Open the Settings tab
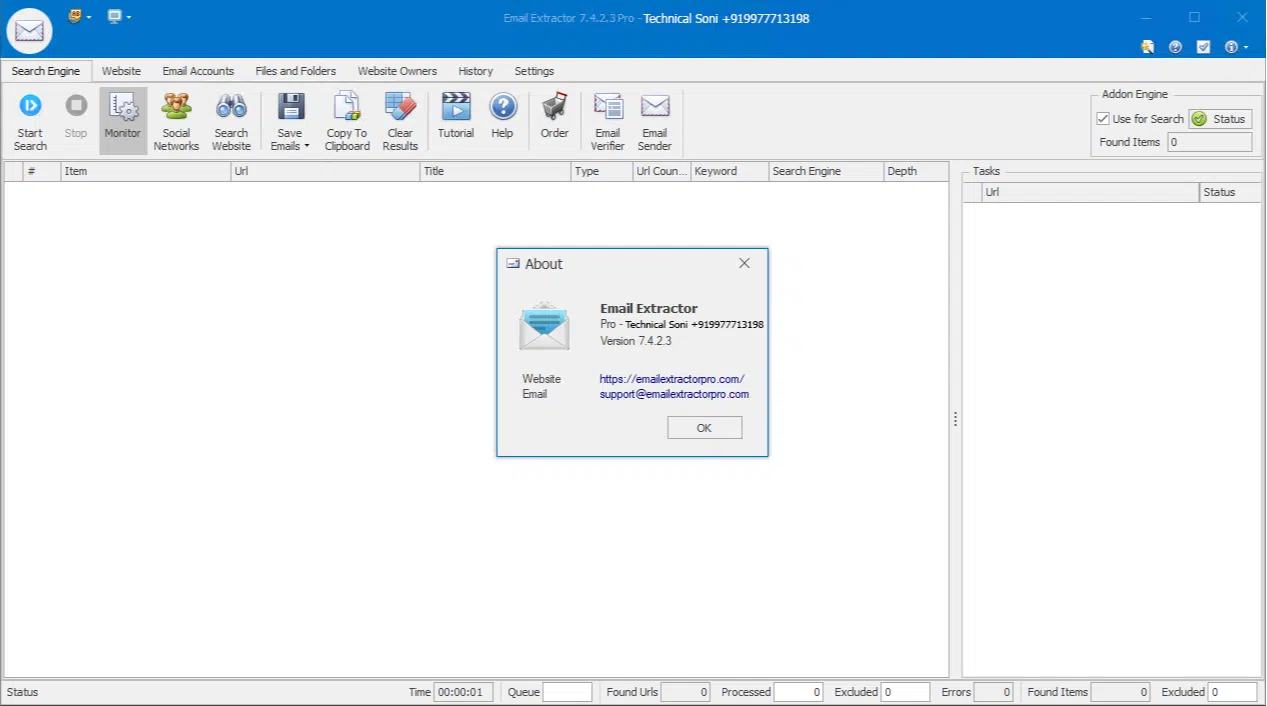 (534, 71)
